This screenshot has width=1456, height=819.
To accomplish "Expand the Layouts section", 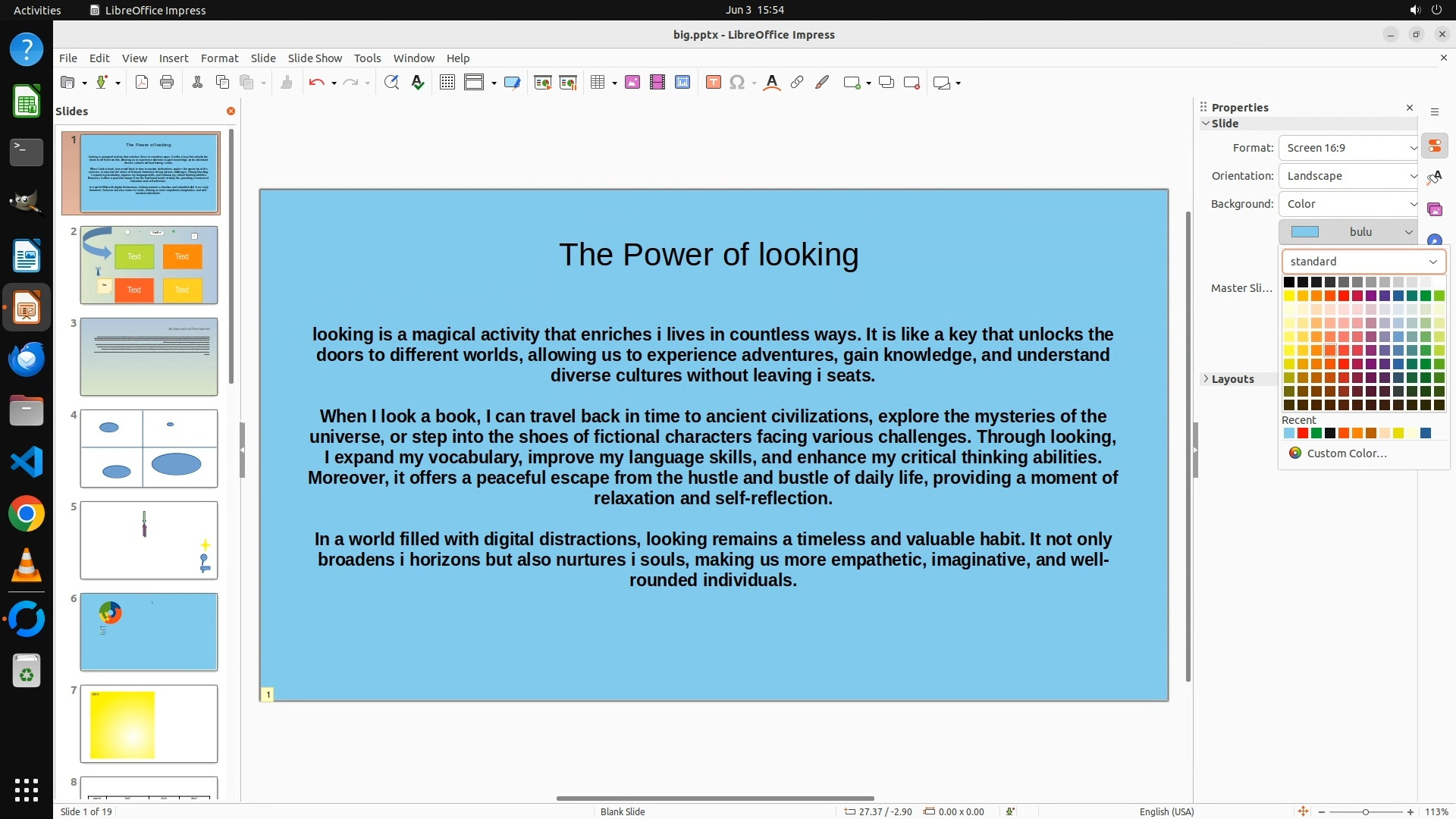I will (x=1232, y=379).
